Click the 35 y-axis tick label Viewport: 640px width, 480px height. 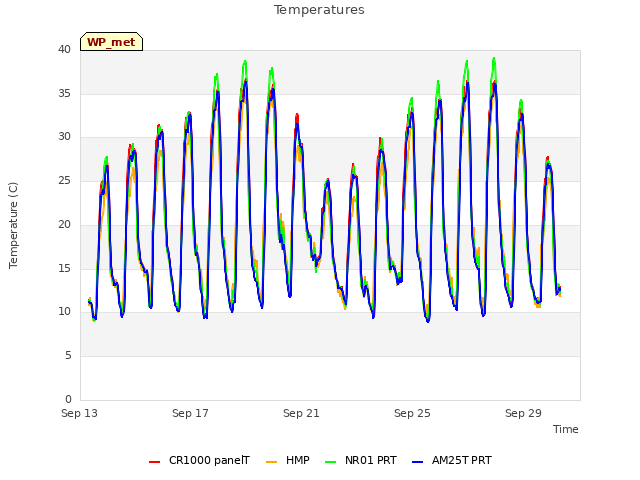click(x=64, y=93)
